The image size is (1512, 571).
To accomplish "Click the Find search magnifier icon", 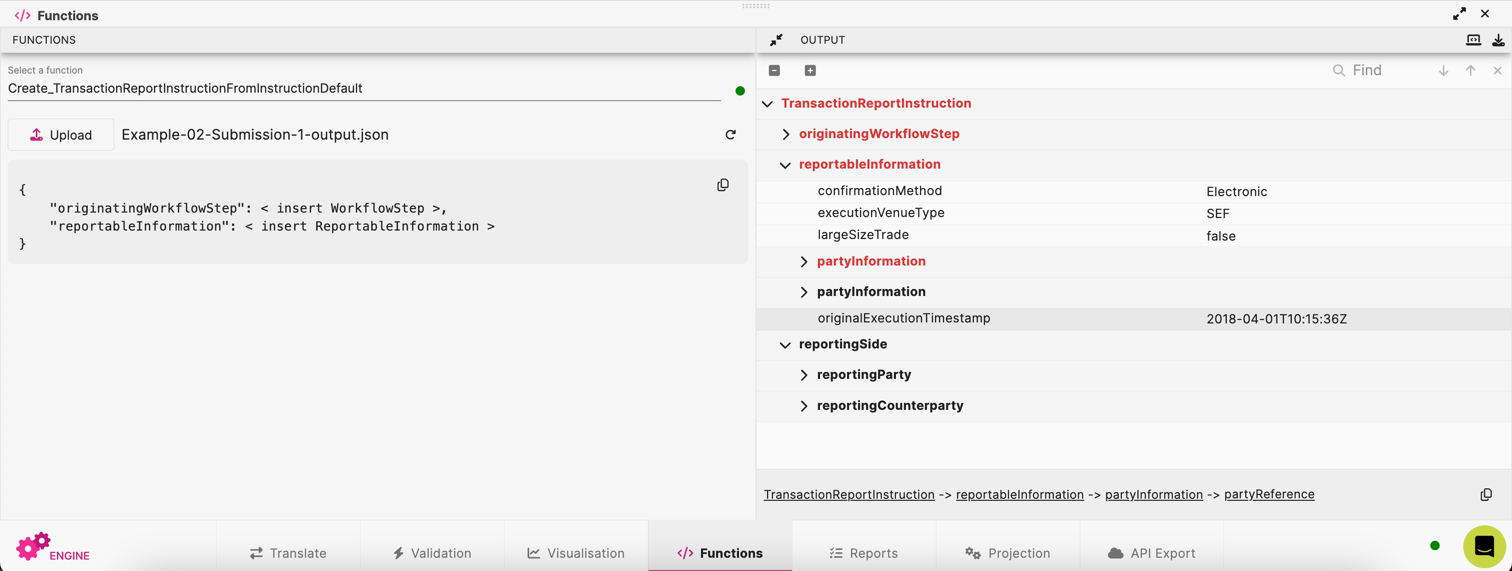I will tap(1338, 71).
